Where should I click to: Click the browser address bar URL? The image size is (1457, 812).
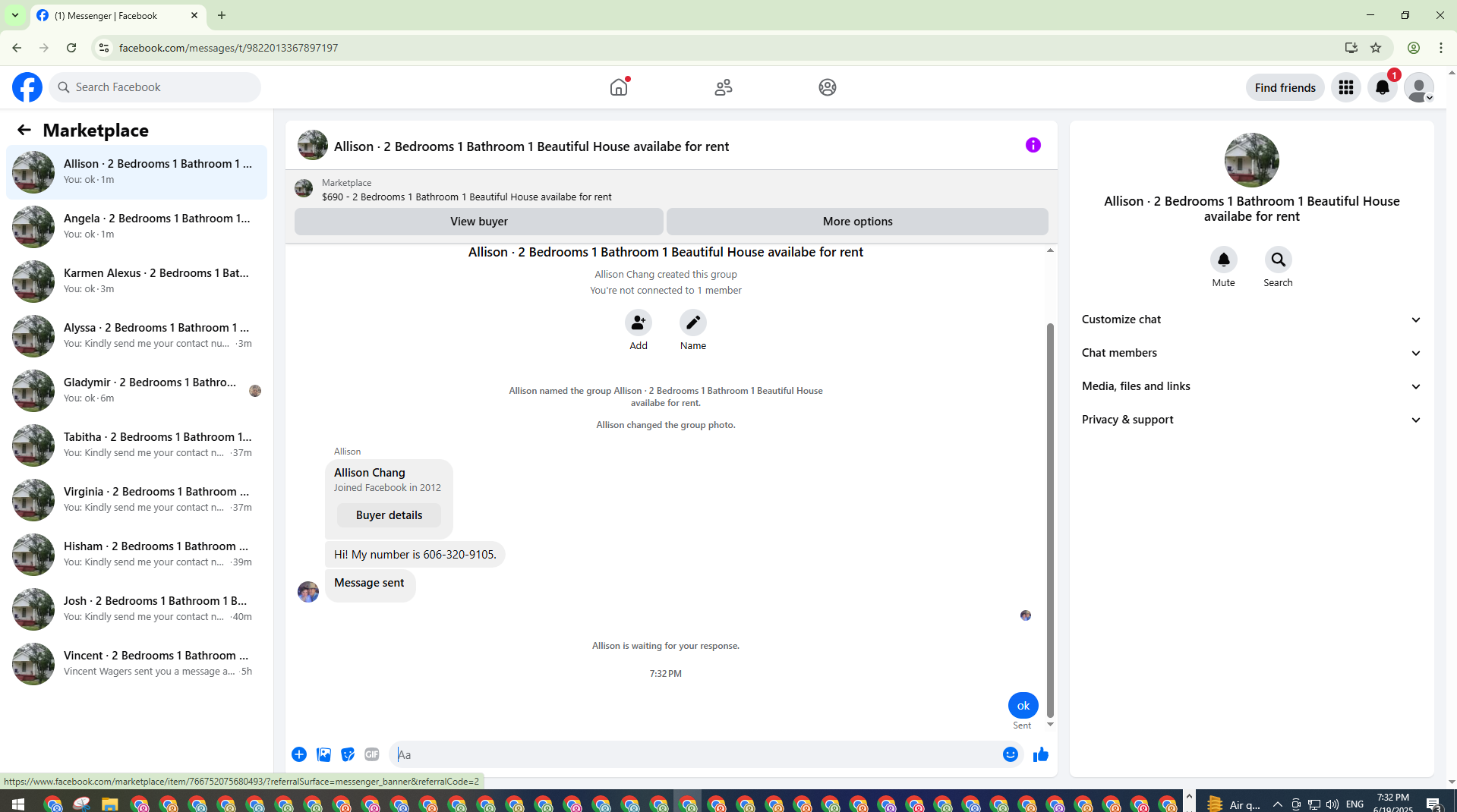pos(229,48)
